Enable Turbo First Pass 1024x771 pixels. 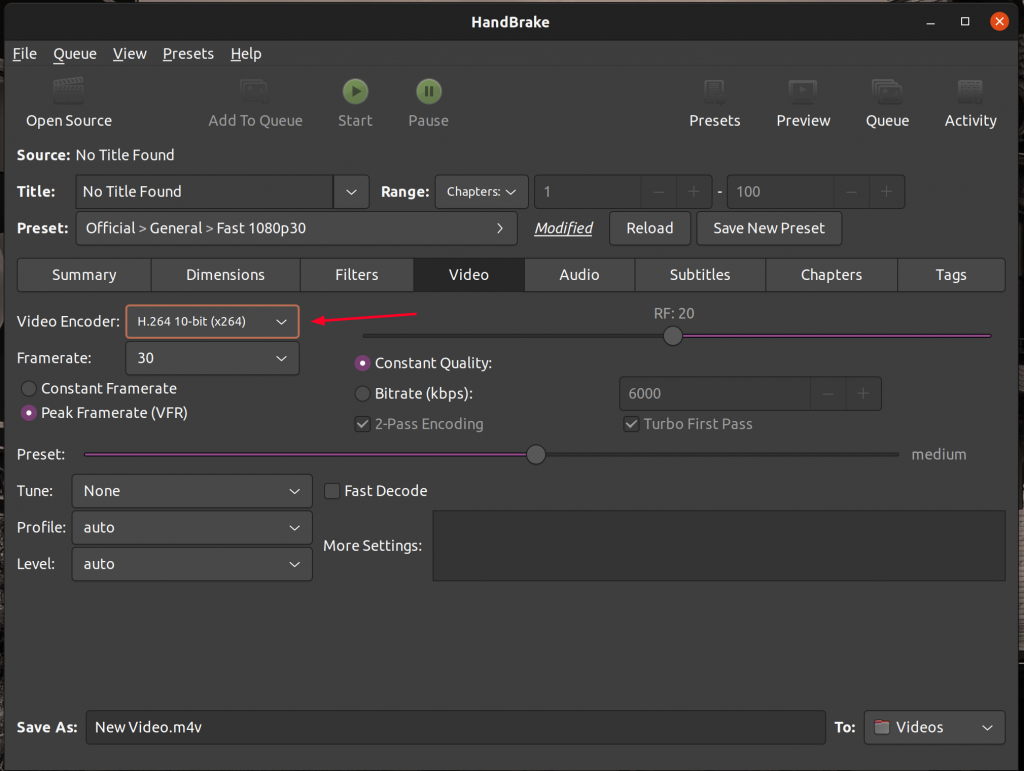[x=631, y=424]
